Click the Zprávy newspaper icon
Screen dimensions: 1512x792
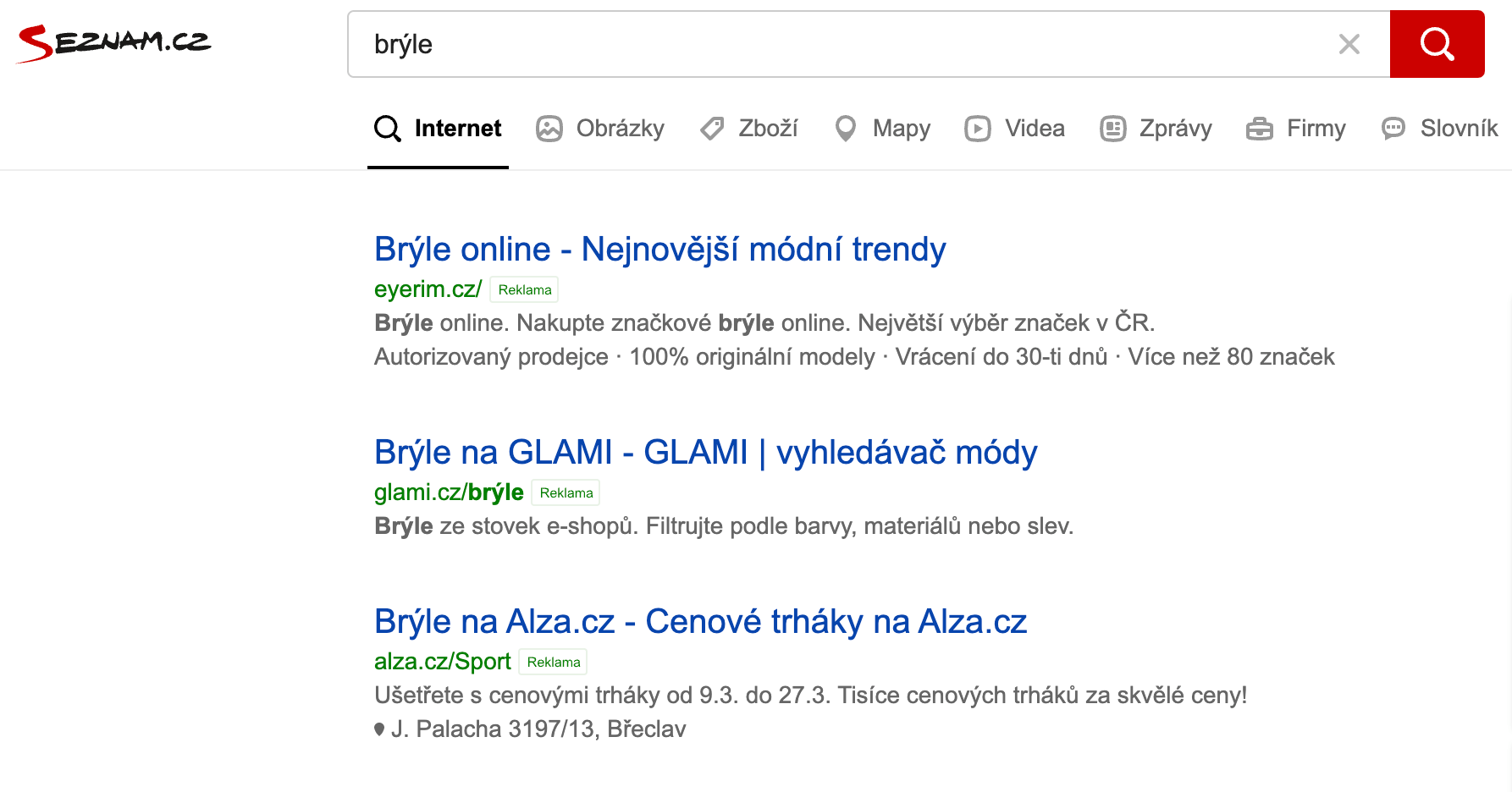[x=1112, y=129]
